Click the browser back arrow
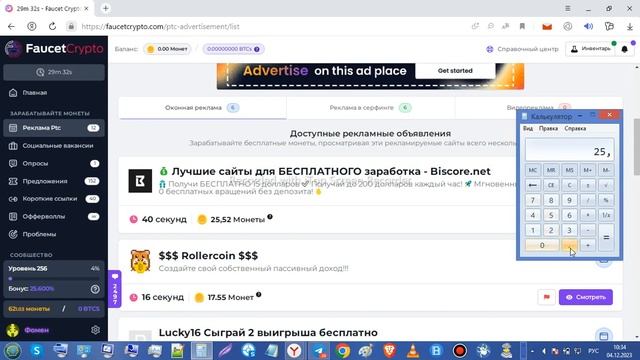The image size is (640, 360). point(11,27)
